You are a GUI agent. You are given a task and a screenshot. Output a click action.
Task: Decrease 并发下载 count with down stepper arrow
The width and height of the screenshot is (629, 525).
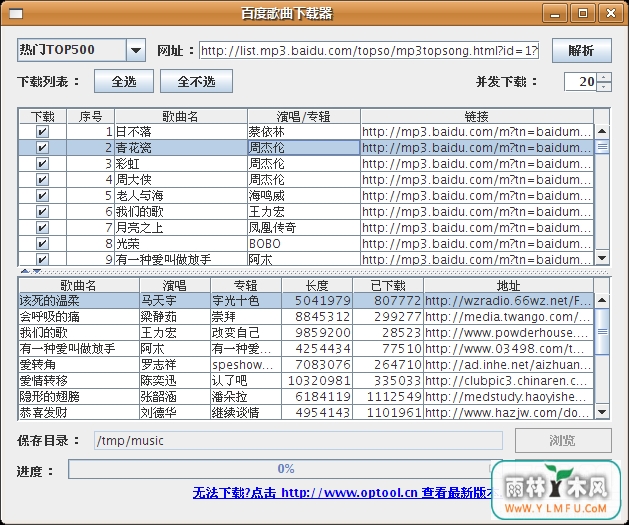tap(604, 87)
